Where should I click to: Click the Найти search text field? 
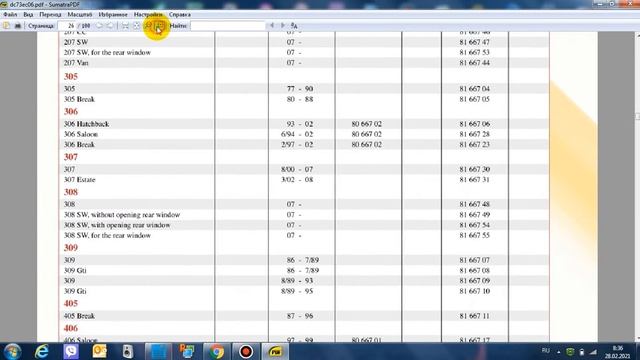point(228,26)
